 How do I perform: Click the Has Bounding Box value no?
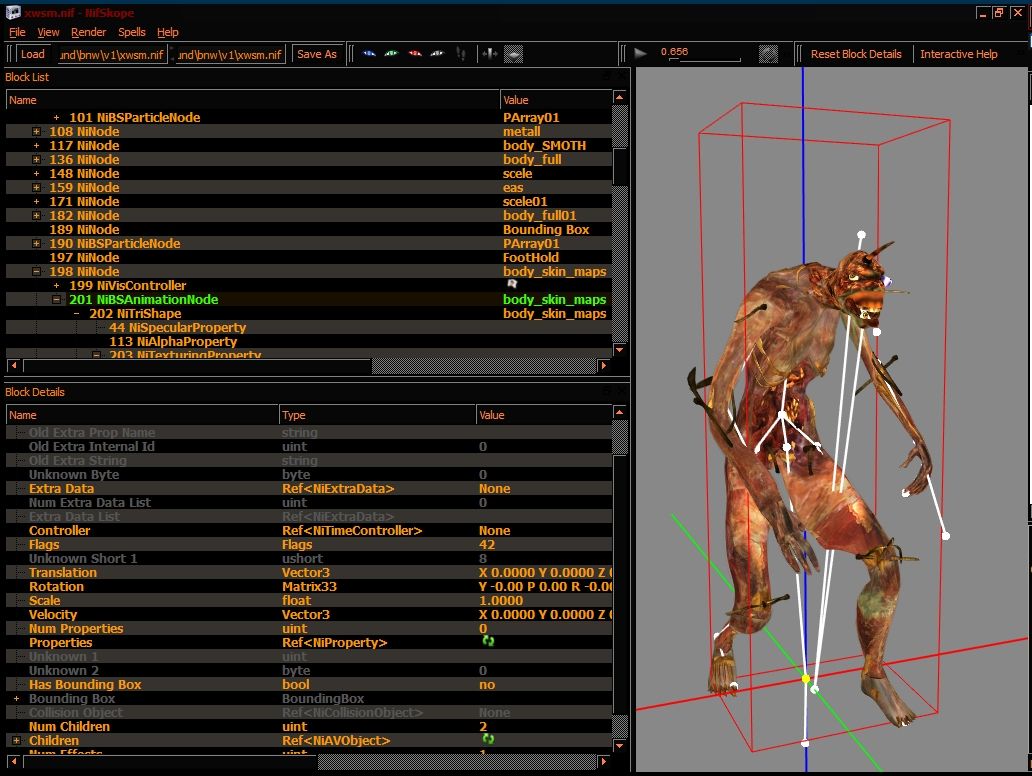coord(487,685)
